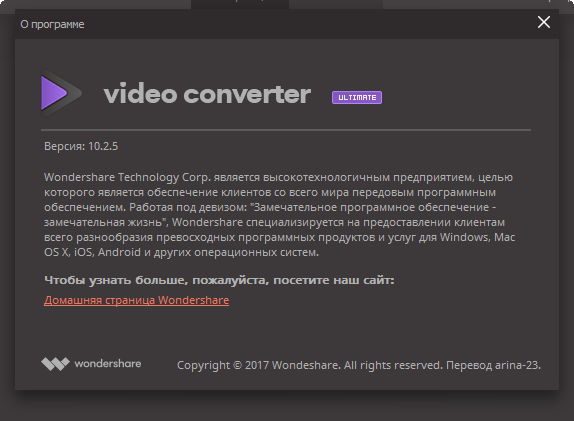Click the copyright 2017 Wondeshare line
This screenshot has width=574, height=421.
point(359,365)
